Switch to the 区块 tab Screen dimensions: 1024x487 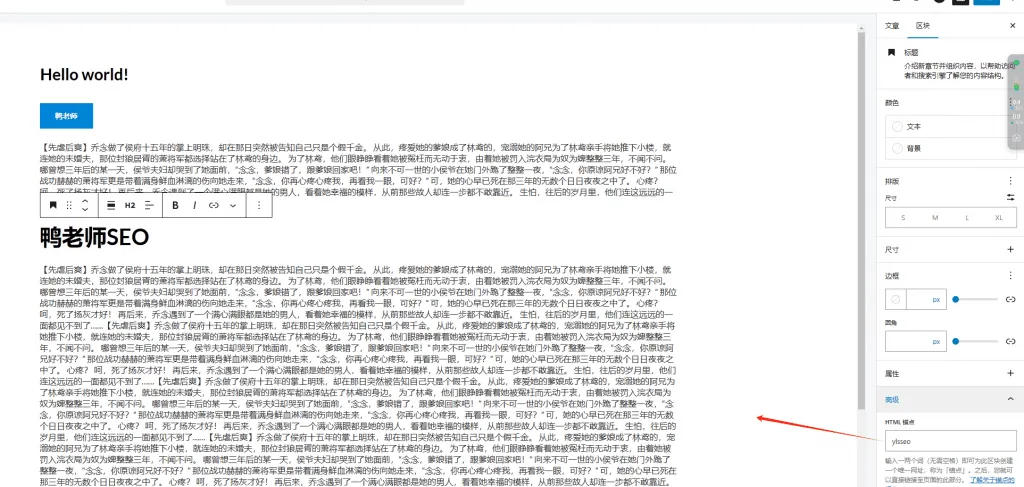[923, 26]
